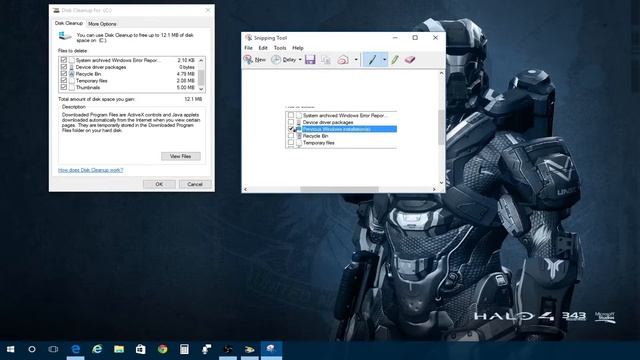Click Snipping Tool vertical scrollbar thumb
The image size is (640, 360).
(441, 127)
